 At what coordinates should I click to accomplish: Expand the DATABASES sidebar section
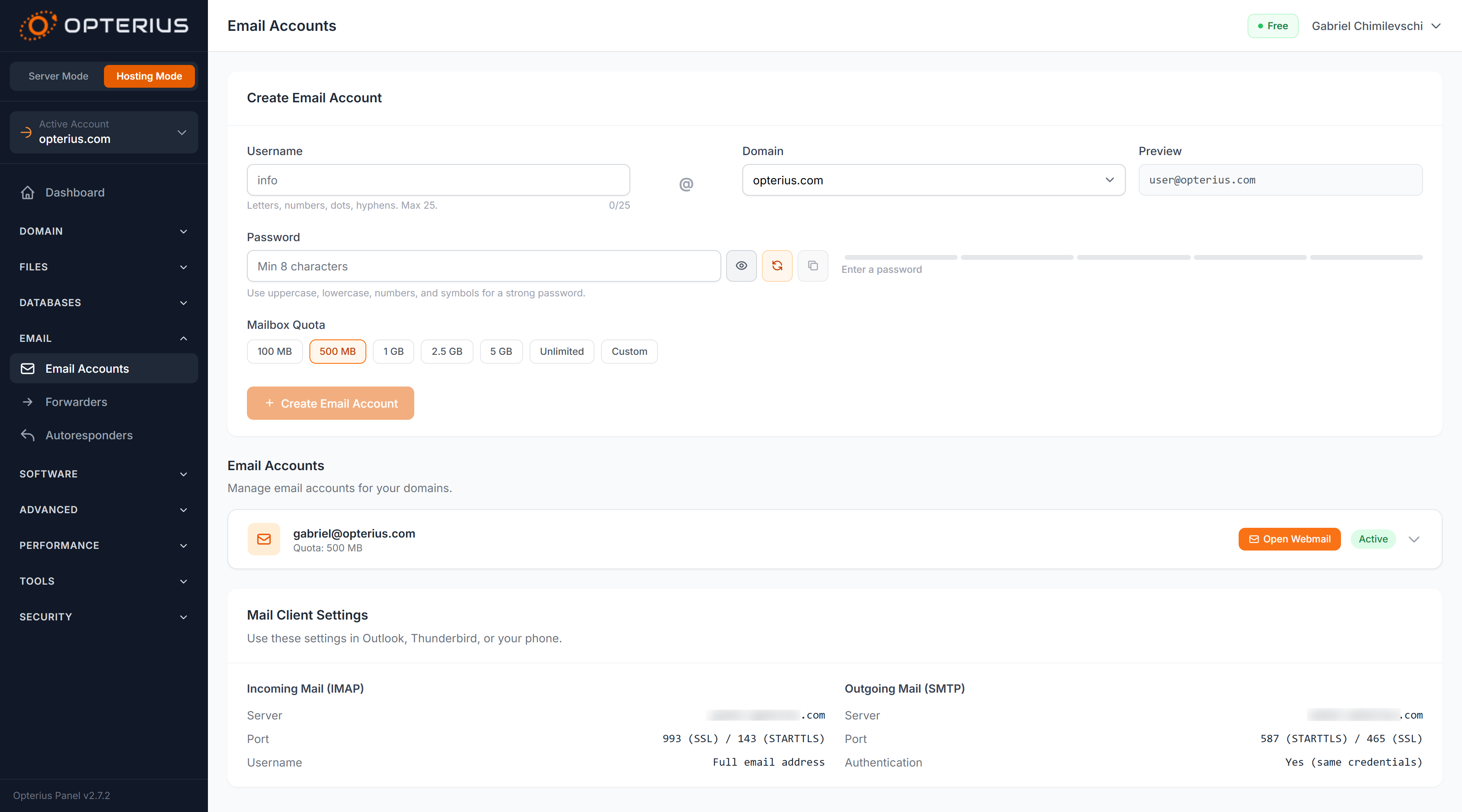[x=104, y=302]
